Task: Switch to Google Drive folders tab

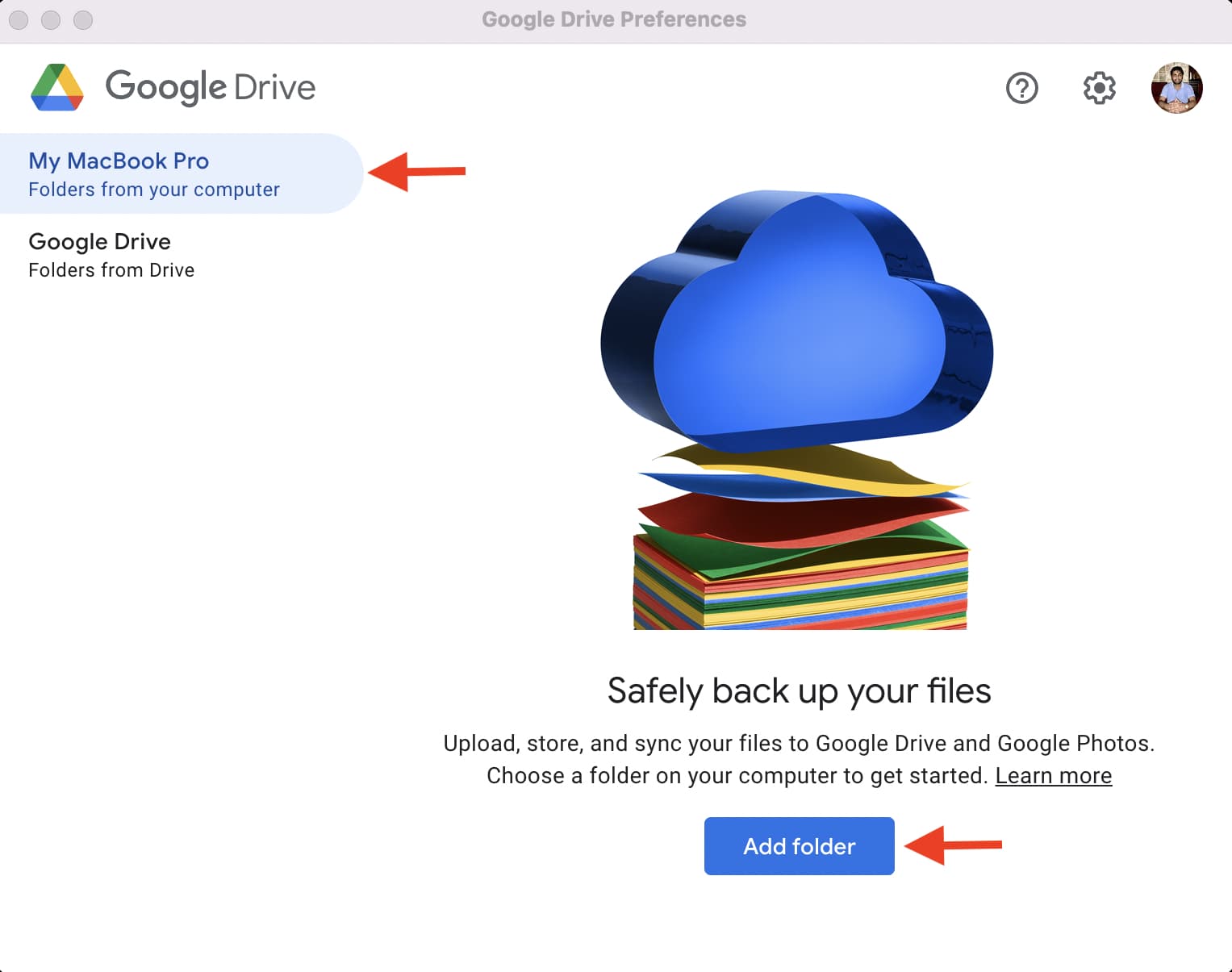Action: (181, 255)
